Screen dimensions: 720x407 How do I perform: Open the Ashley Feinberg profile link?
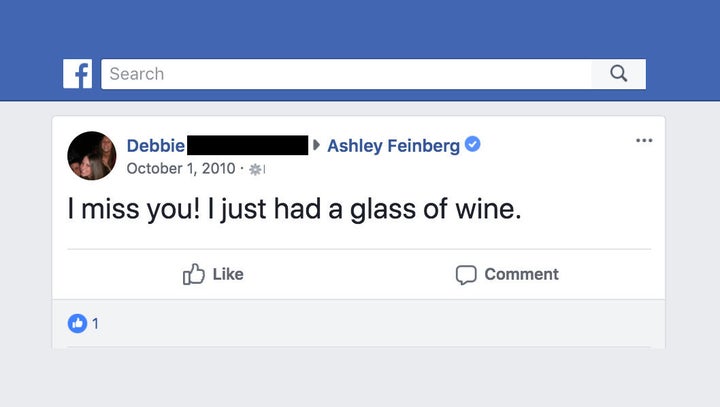[393, 146]
